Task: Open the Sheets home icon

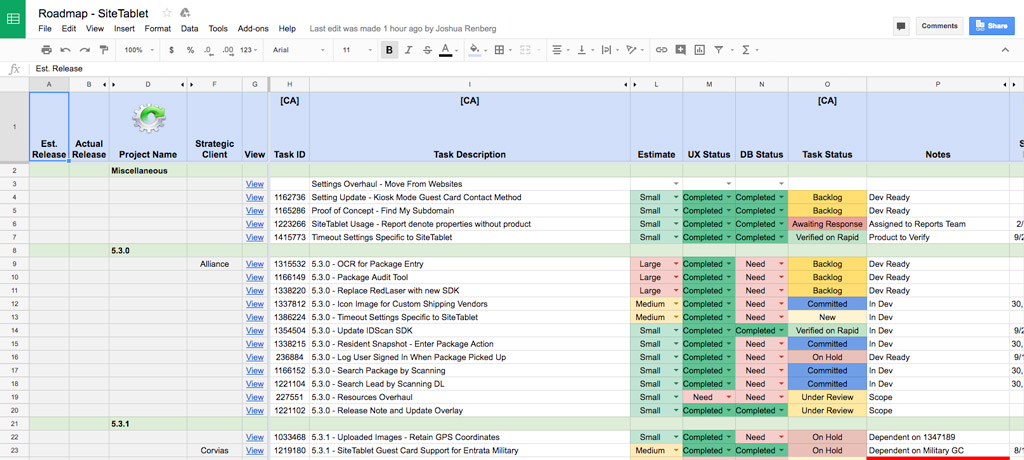Action: click(x=12, y=19)
